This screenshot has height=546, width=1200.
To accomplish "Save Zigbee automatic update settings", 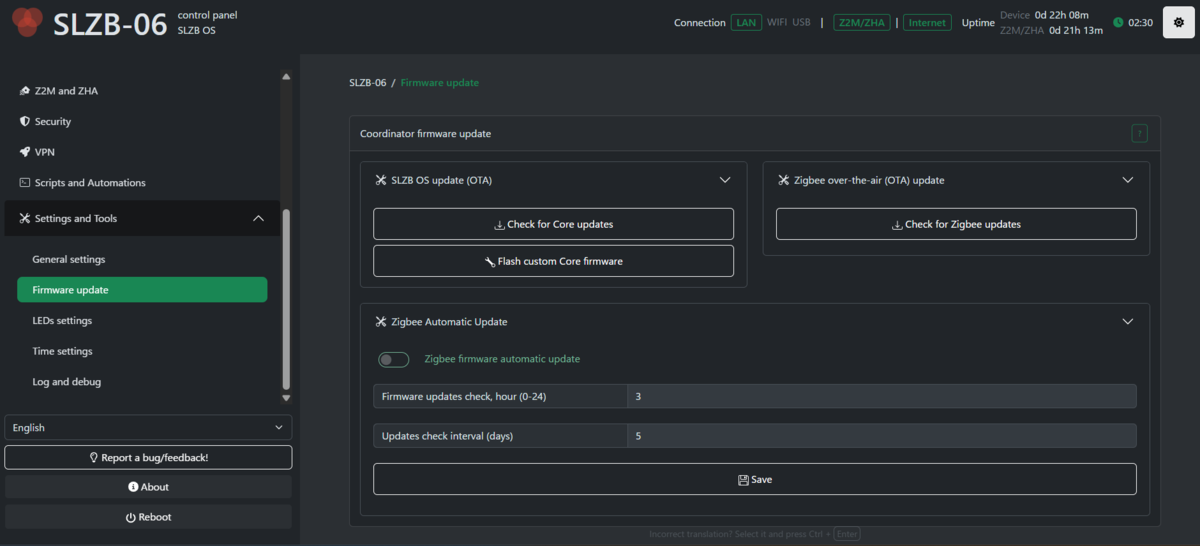I will (755, 479).
